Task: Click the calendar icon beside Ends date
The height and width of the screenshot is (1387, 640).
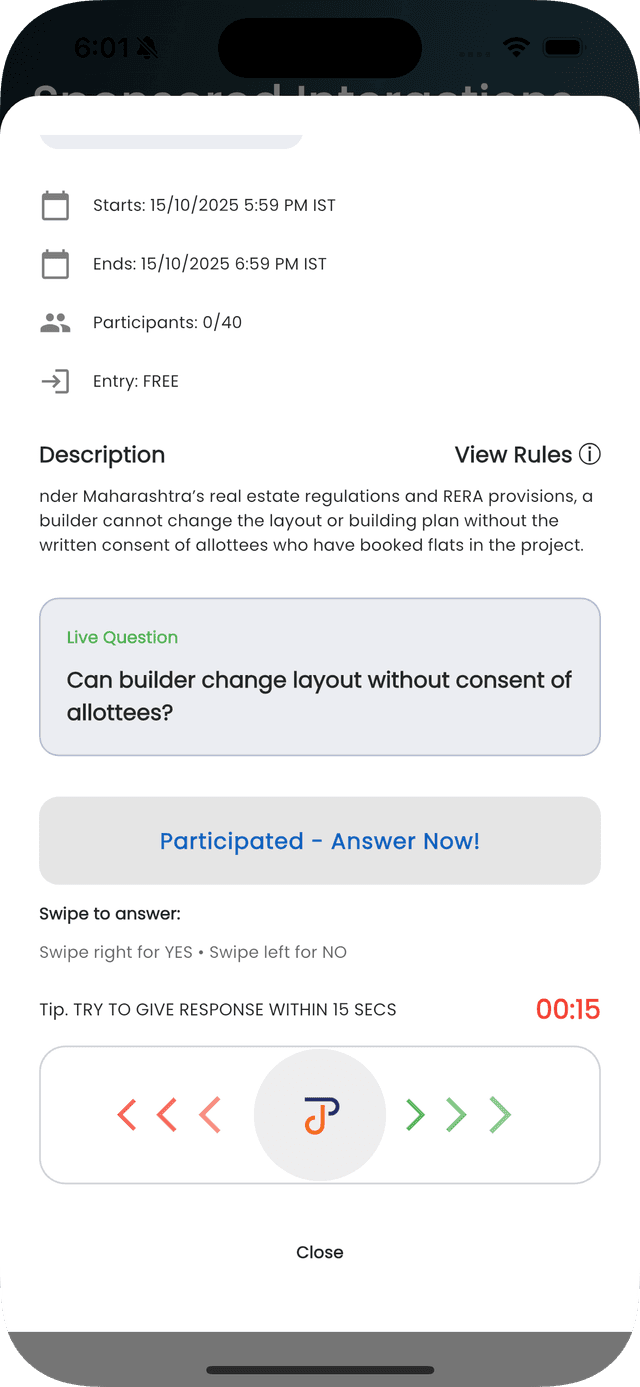Action: [55, 264]
